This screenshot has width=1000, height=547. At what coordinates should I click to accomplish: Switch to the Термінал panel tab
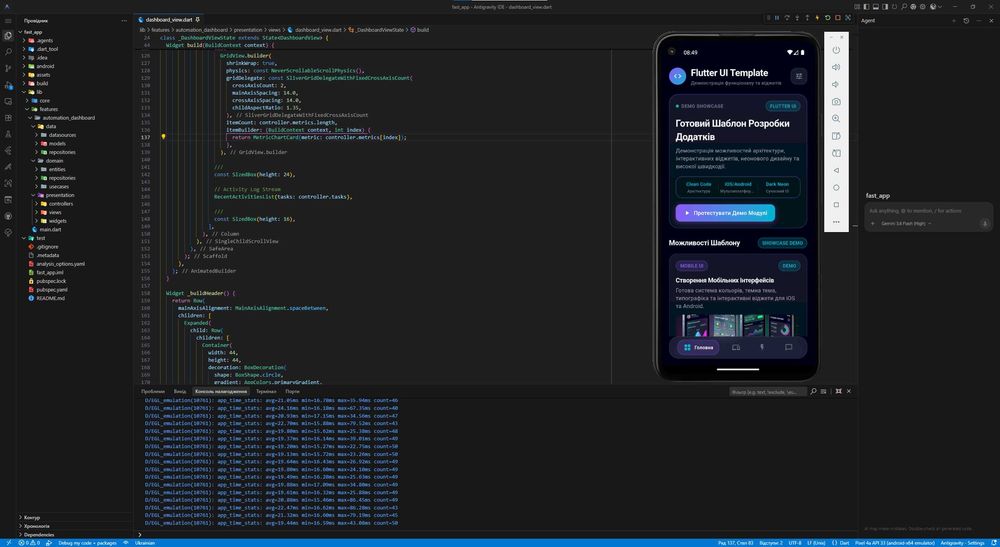point(266,391)
